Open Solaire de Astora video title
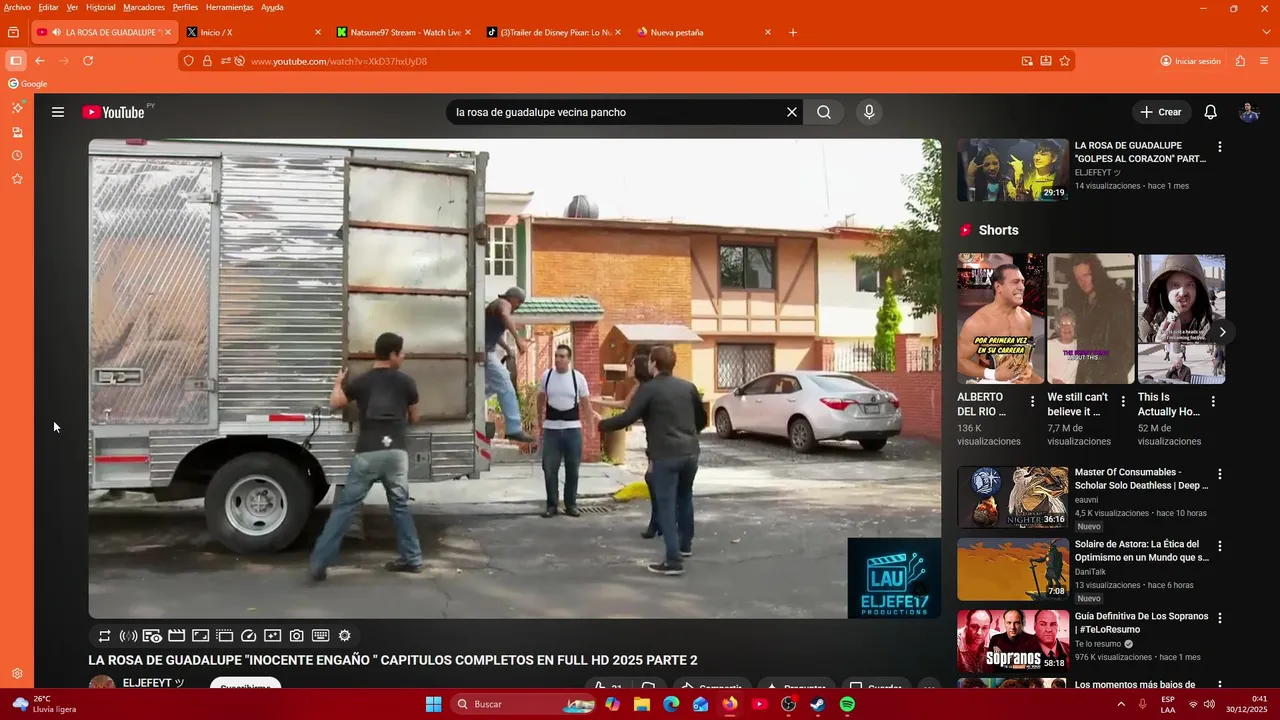Screen dimensions: 1280x720 pos(1142,551)
